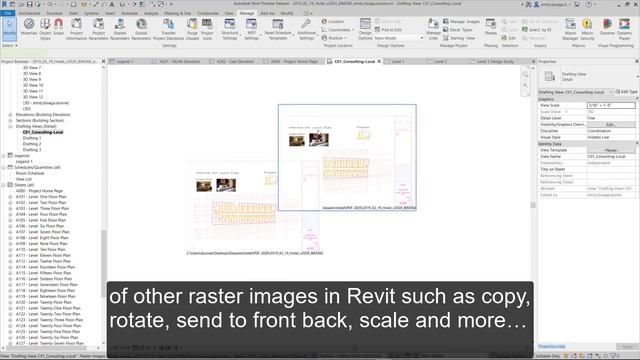This screenshot has height=360, width=640.
Task: Collapse the Legends node
Action: pyautogui.click(x=4, y=156)
